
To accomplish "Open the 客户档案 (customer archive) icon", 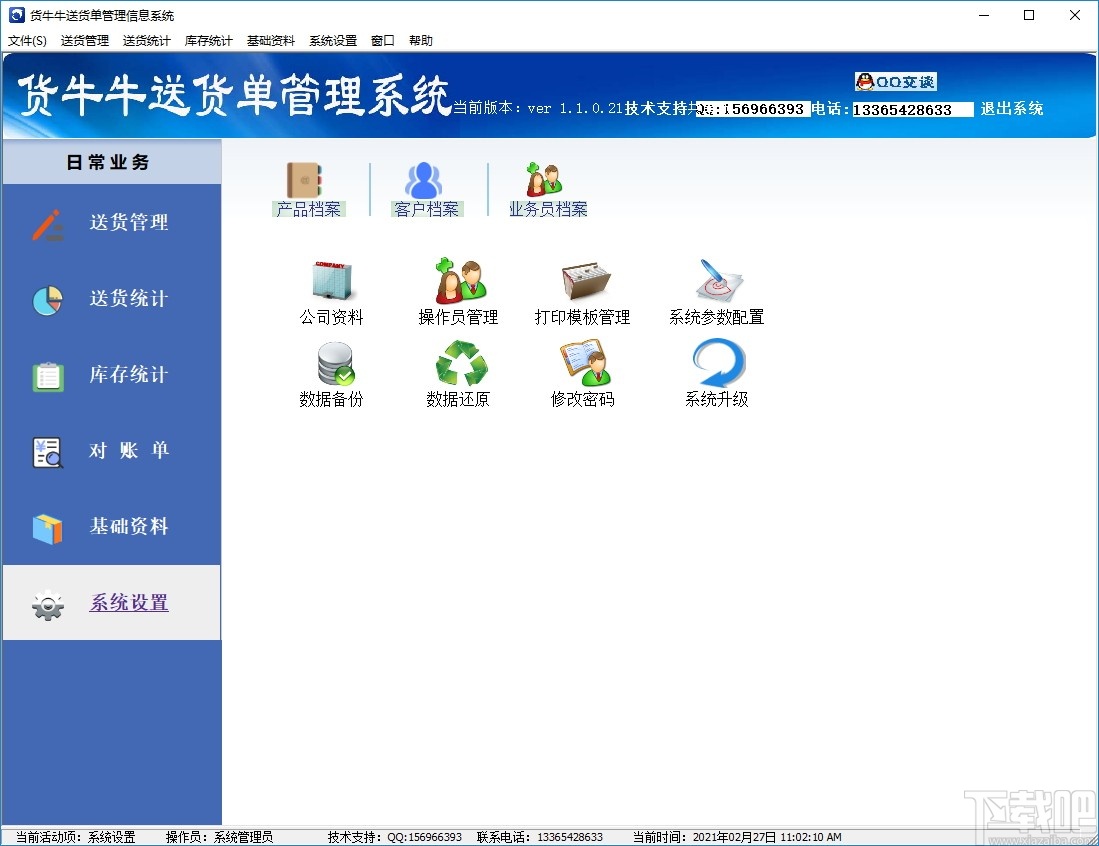I will tap(425, 189).
